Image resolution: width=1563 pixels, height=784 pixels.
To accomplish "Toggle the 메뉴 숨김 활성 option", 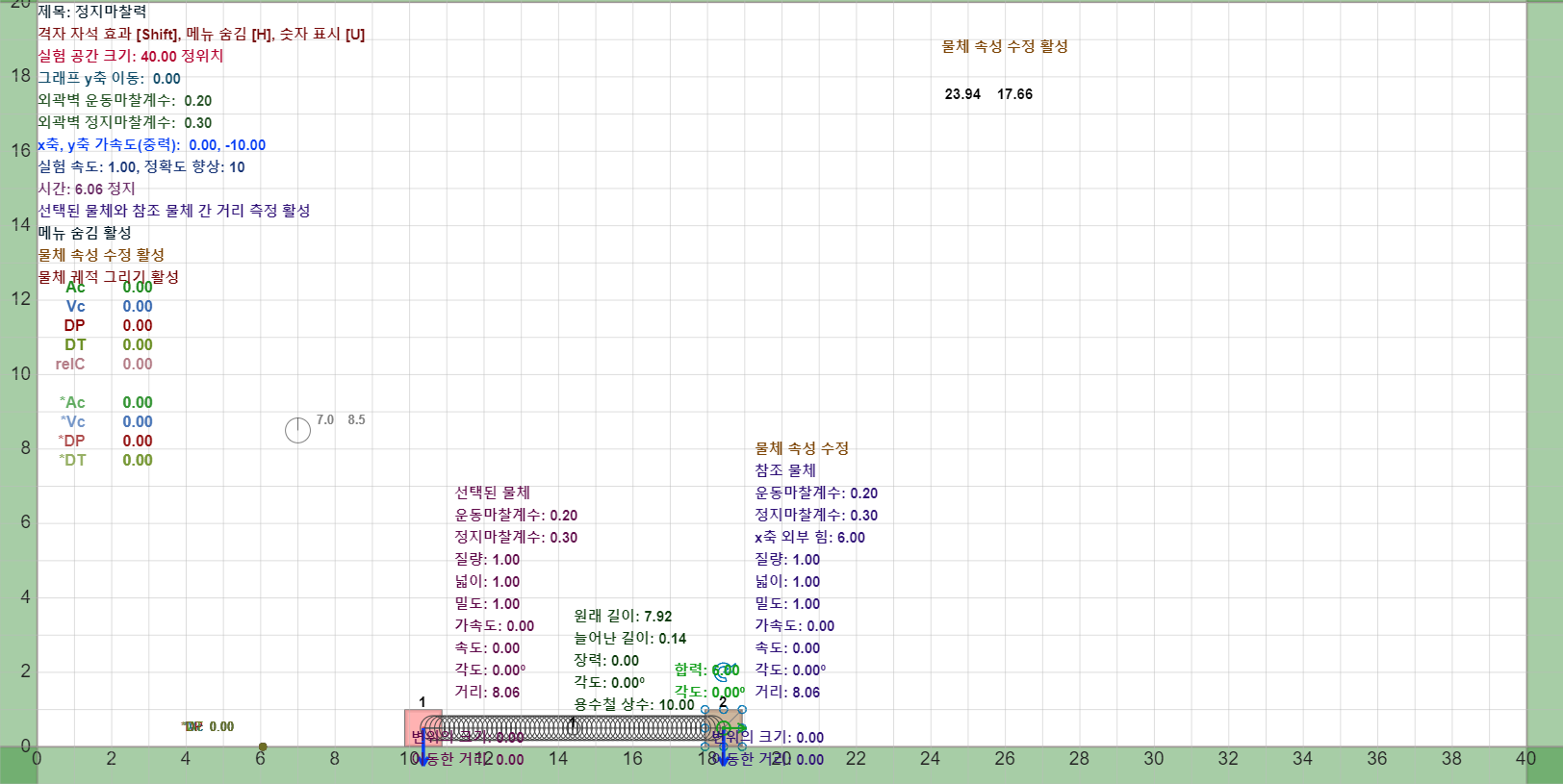I will (85, 233).
